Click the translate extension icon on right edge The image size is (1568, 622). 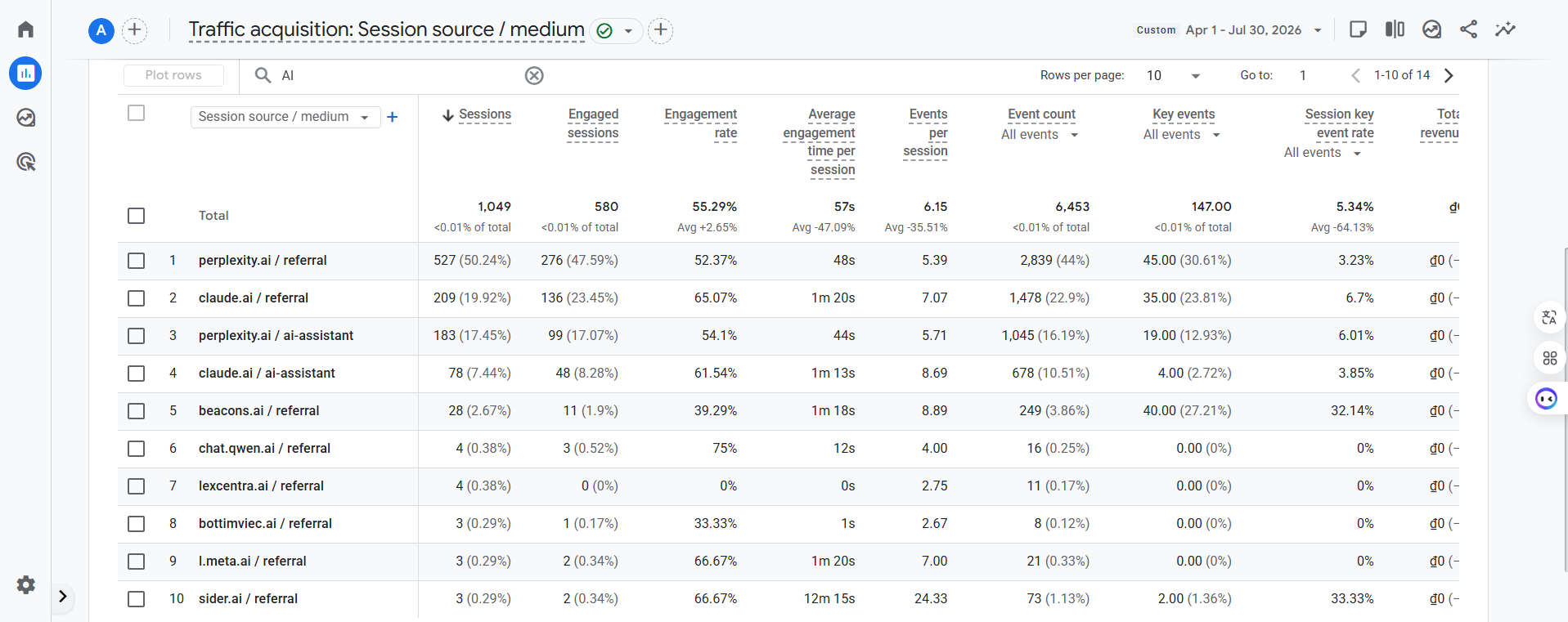click(1549, 318)
